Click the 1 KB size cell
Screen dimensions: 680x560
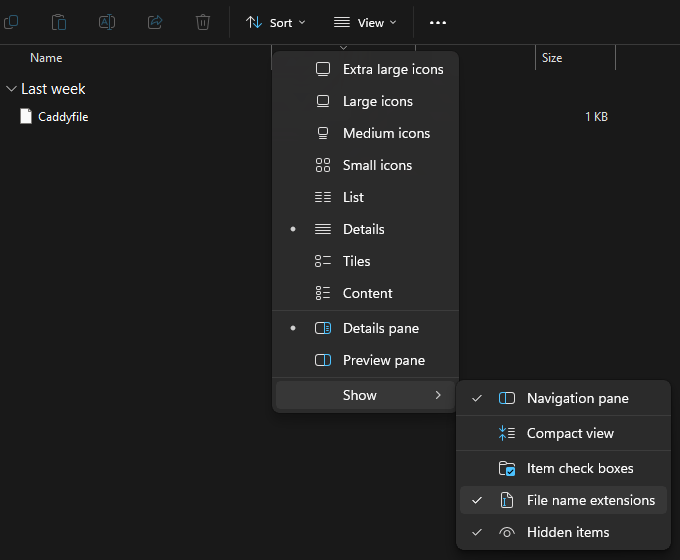596,117
